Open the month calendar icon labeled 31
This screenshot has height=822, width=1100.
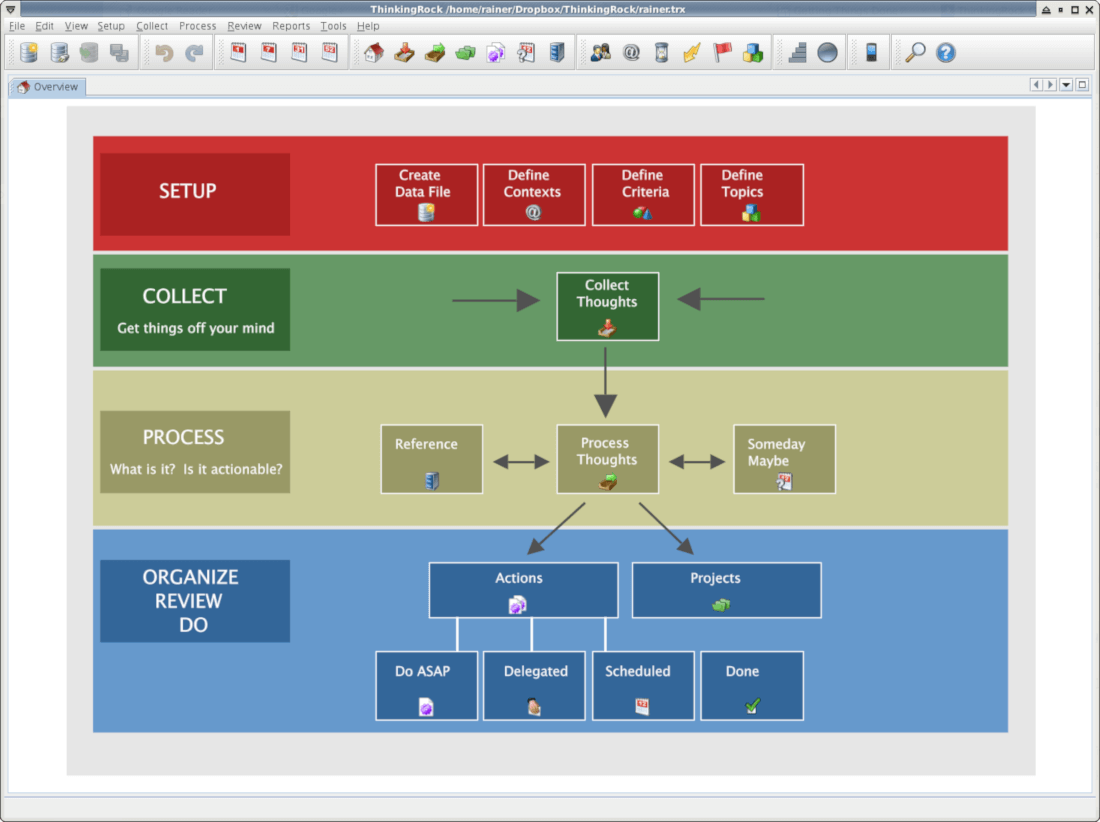pos(300,53)
